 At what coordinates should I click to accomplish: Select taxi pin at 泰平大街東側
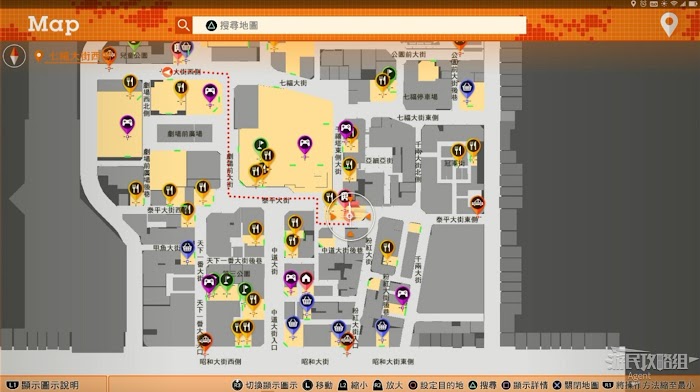click(x=477, y=204)
